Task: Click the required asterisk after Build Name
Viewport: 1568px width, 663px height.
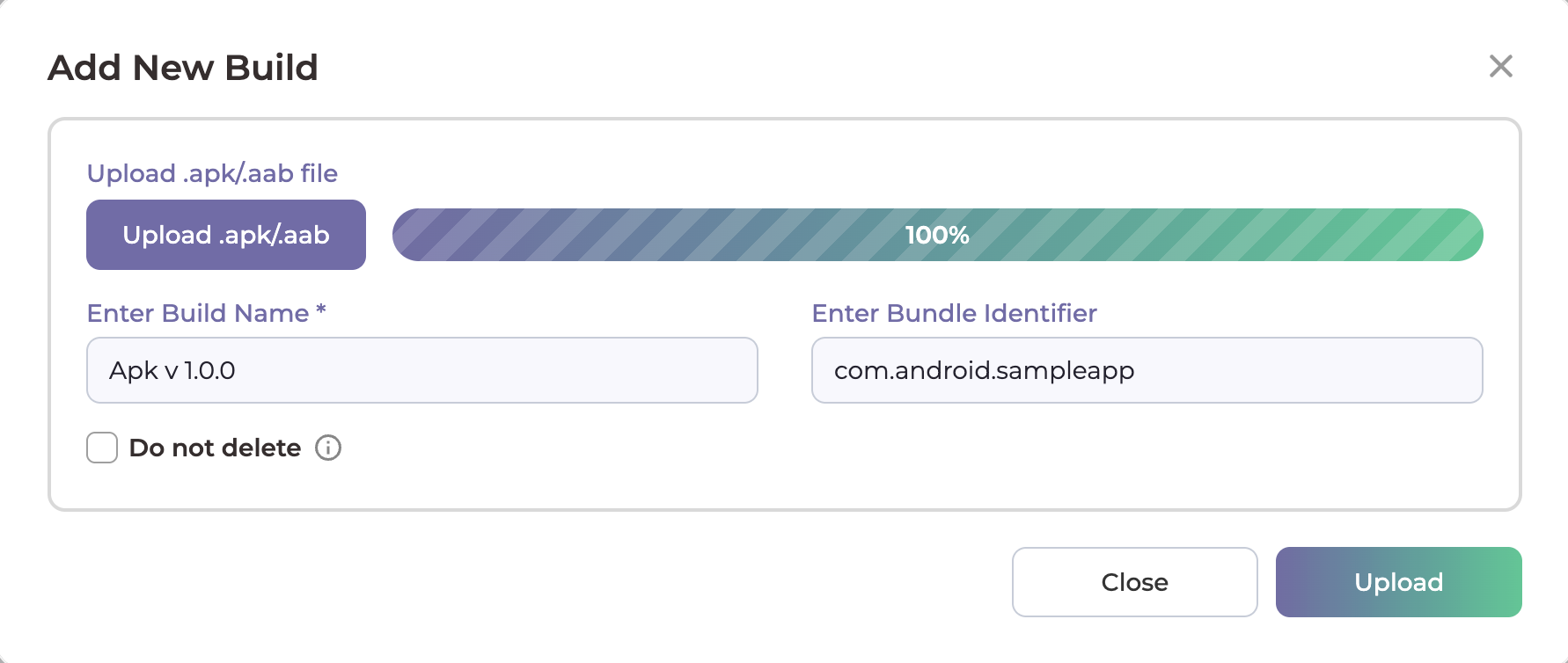Action: coord(321,310)
